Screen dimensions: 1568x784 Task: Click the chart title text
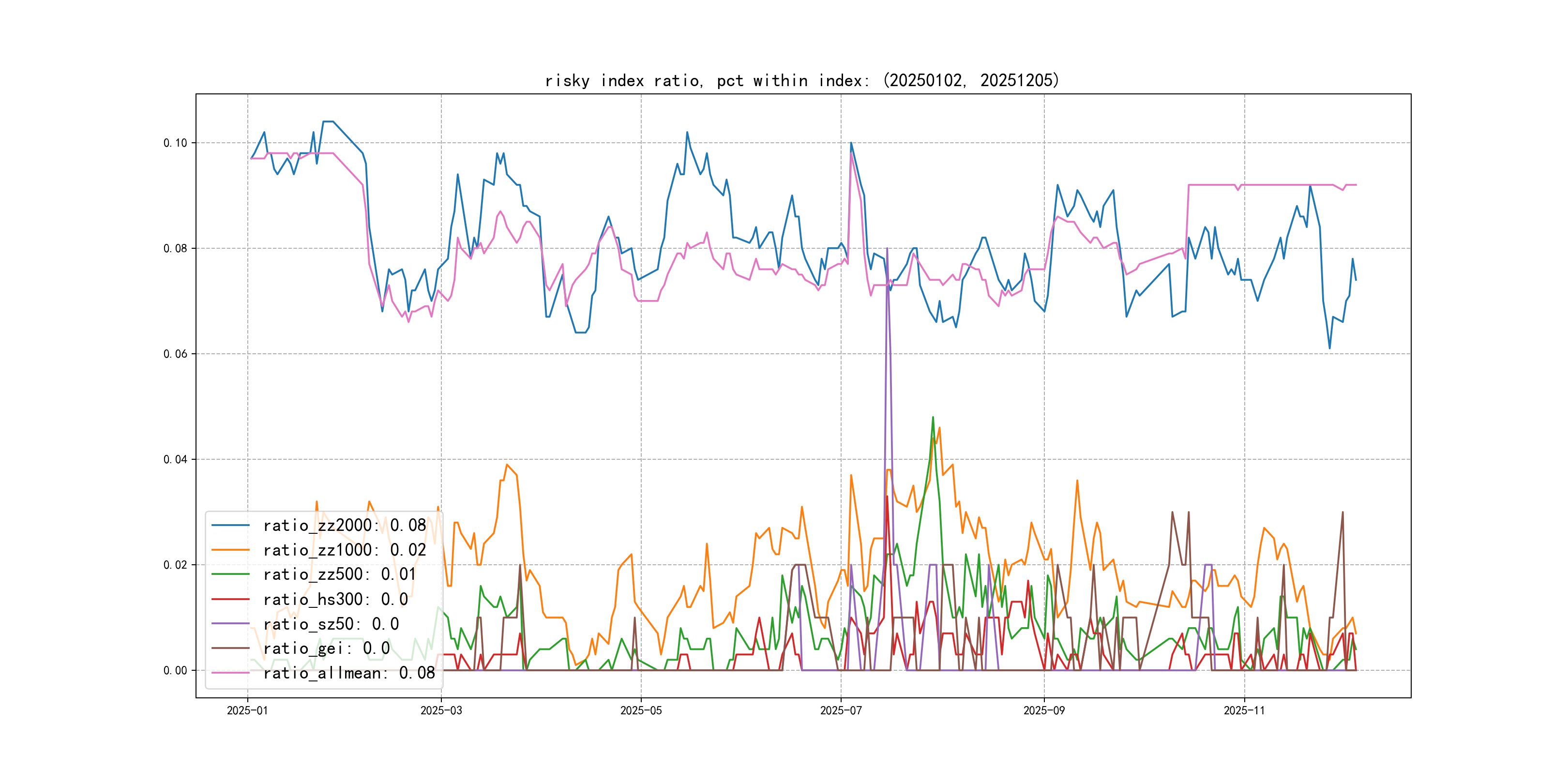[801, 80]
